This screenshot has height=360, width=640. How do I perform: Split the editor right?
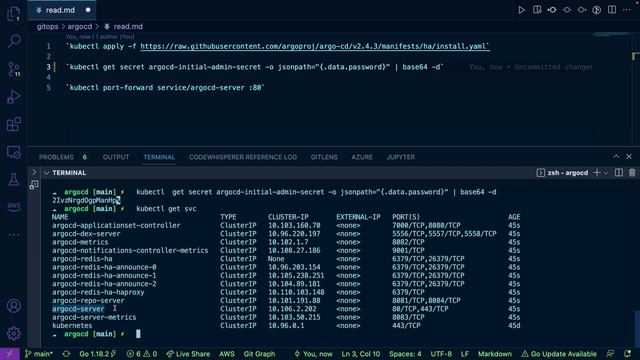point(612,10)
